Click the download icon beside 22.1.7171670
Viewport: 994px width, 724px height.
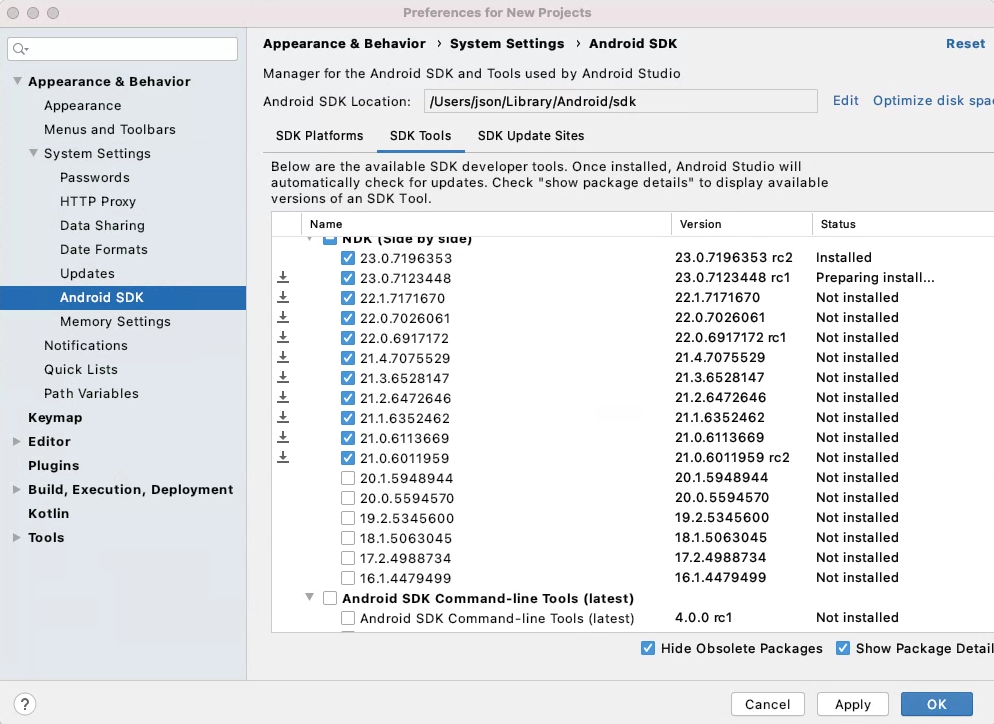[x=283, y=297]
